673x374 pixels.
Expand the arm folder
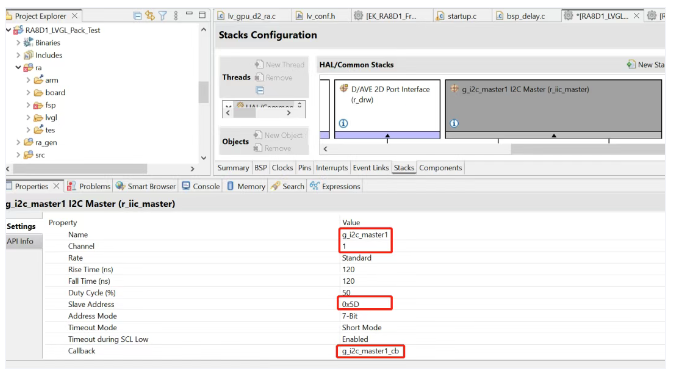click(28, 80)
